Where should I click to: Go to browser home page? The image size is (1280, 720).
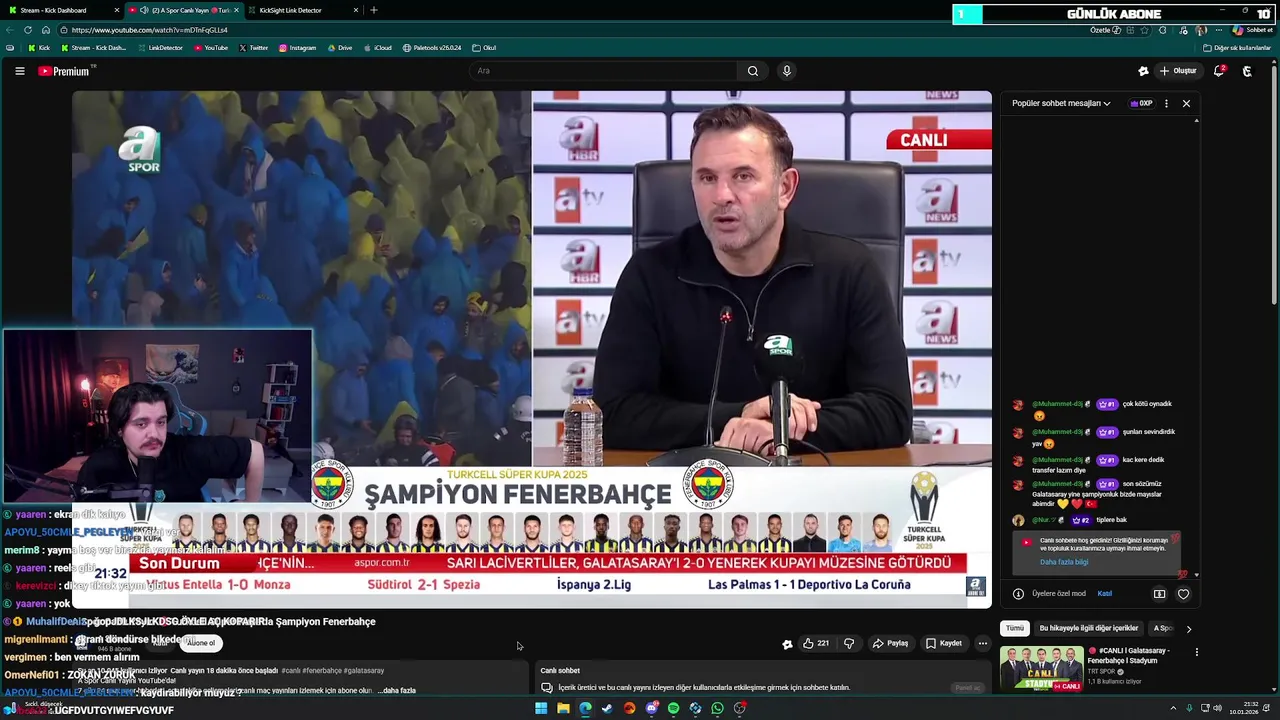pyautogui.click(x=45, y=30)
